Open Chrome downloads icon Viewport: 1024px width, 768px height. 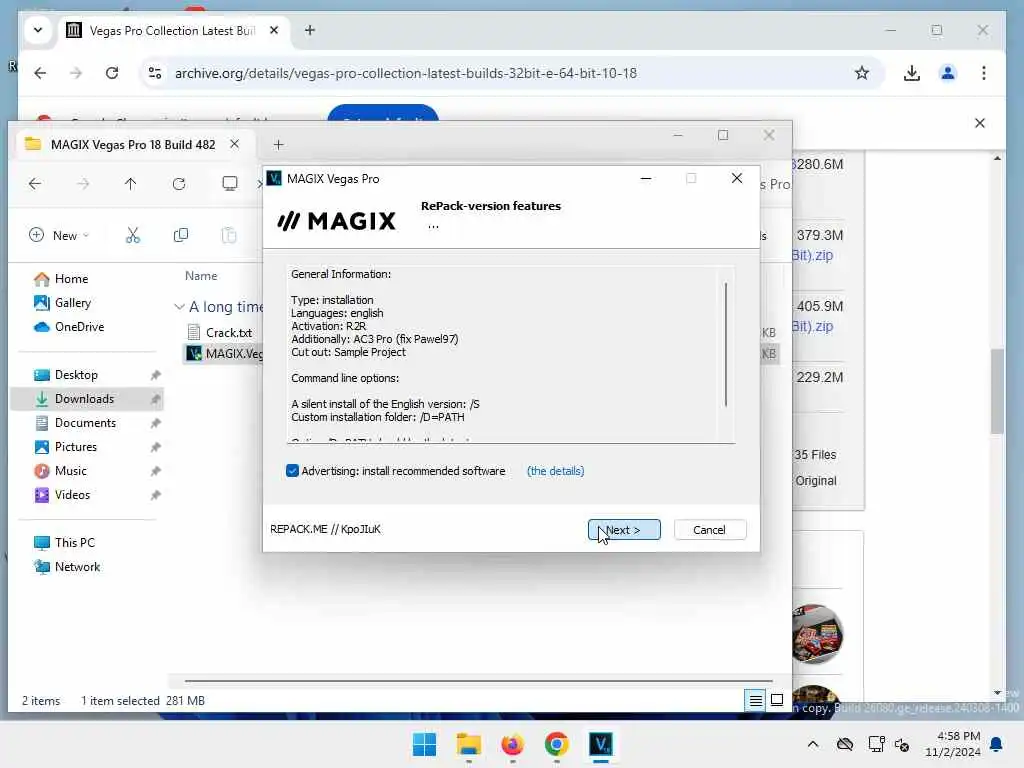point(912,73)
